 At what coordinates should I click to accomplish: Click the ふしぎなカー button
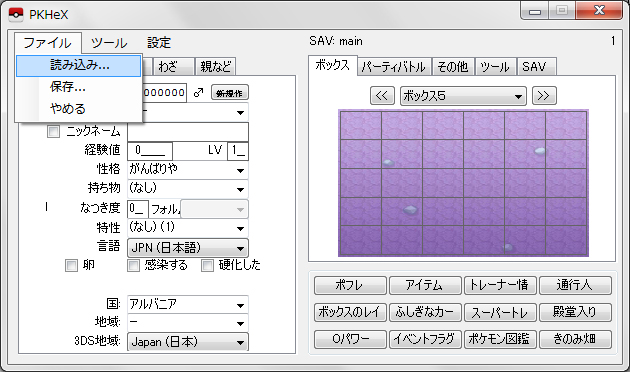[425, 312]
